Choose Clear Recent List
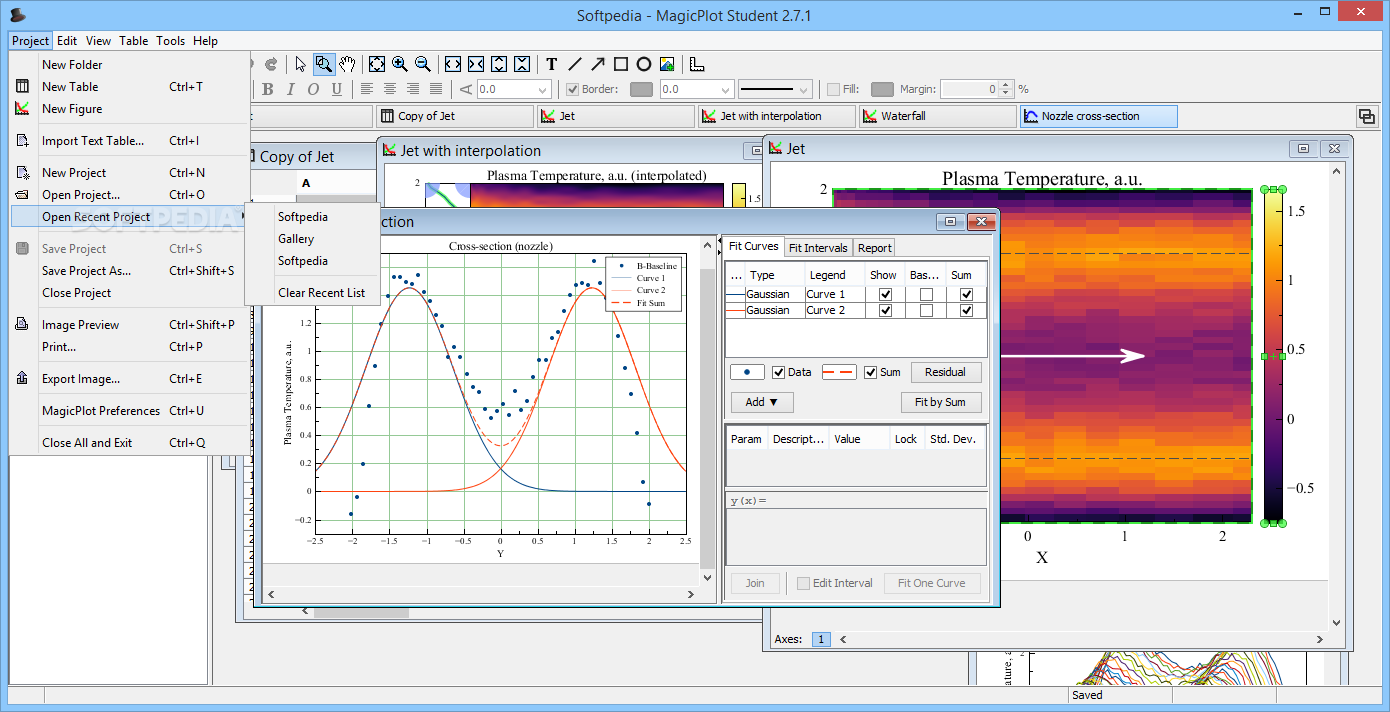Image resolution: width=1390 pixels, height=712 pixels. [x=321, y=293]
